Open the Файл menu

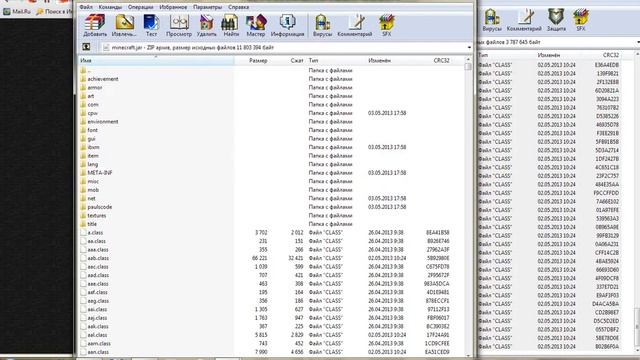click(x=86, y=7)
